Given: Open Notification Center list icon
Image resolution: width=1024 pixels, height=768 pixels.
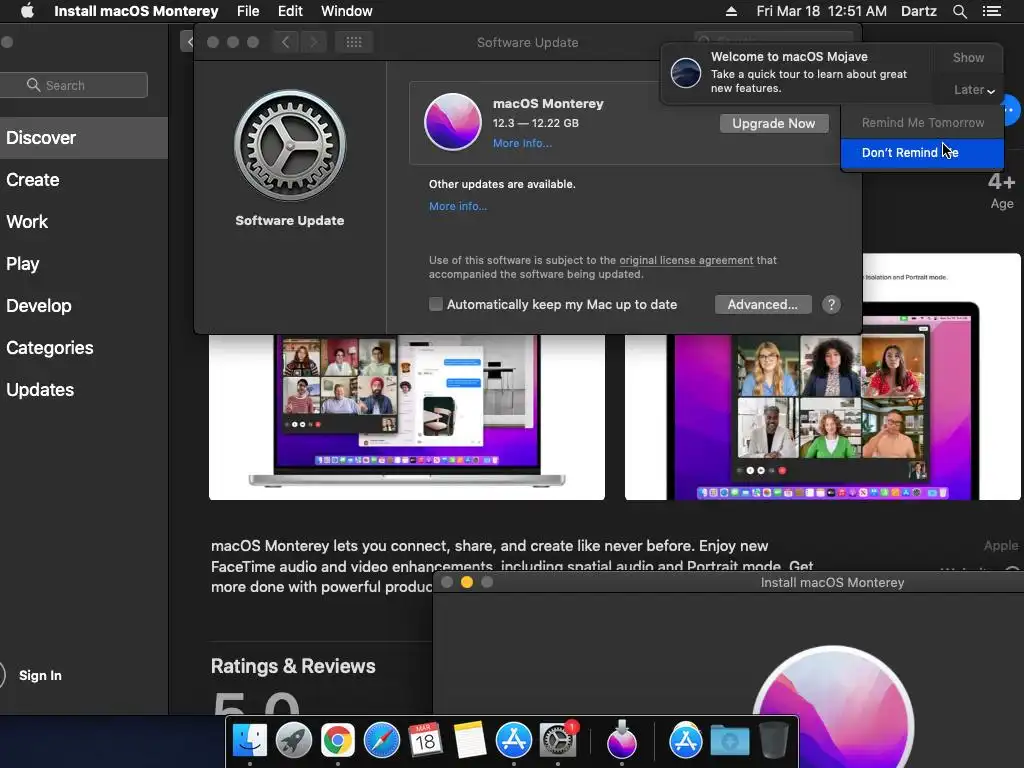Looking at the screenshot, I should pos(992,11).
